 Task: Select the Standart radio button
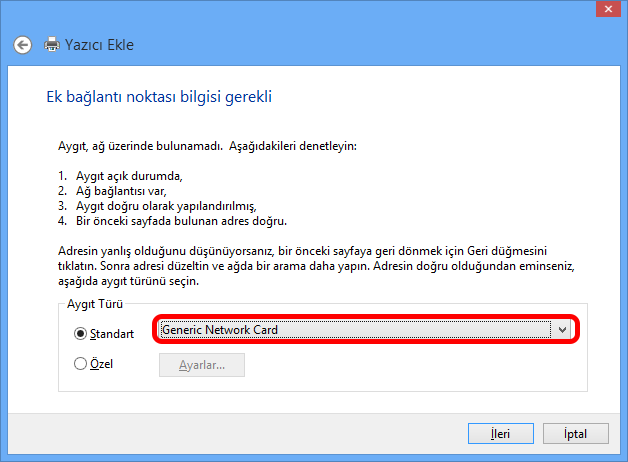[x=81, y=333]
